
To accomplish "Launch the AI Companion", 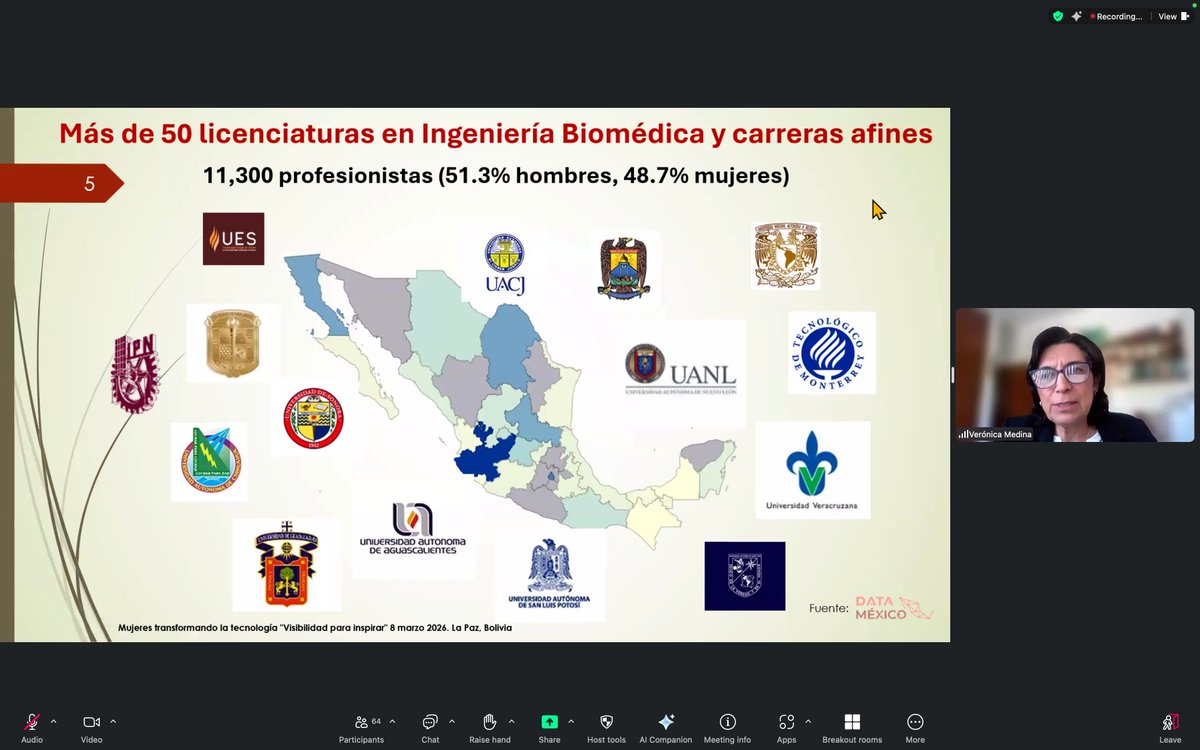I will click(x=666, y=727).
